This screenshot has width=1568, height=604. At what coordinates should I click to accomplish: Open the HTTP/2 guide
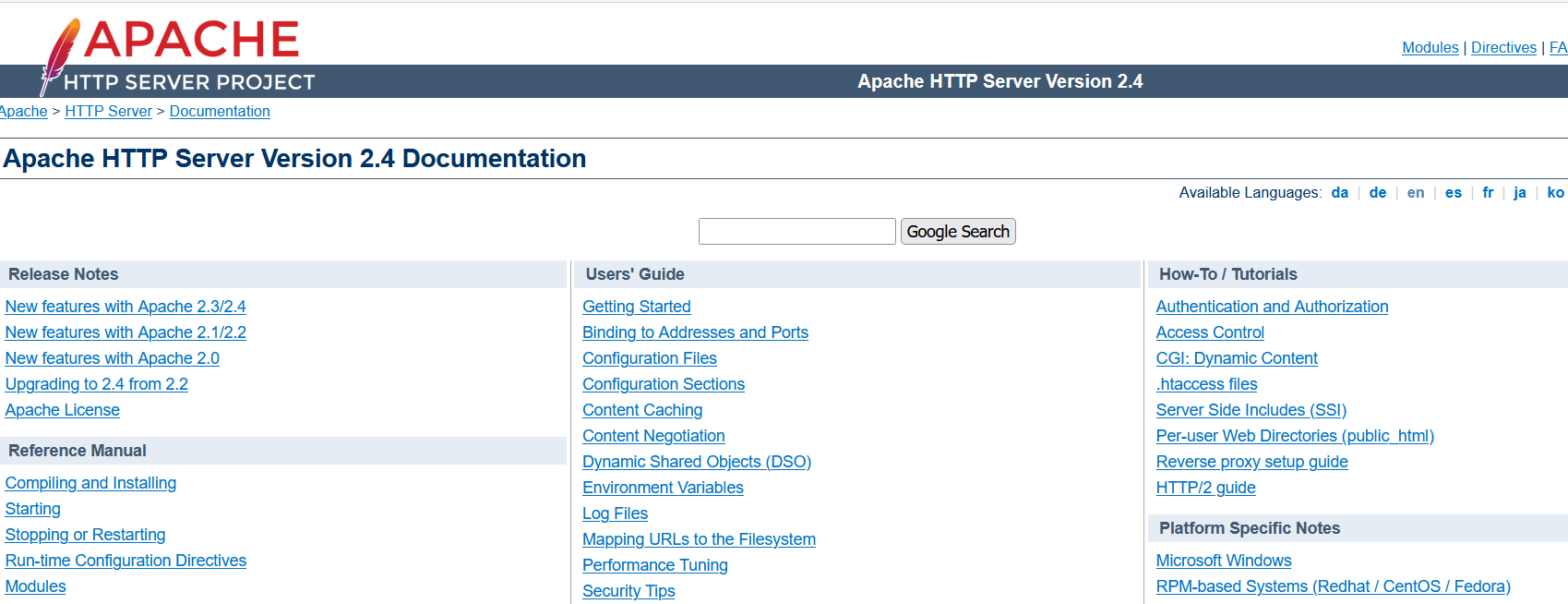[1206, 488]
